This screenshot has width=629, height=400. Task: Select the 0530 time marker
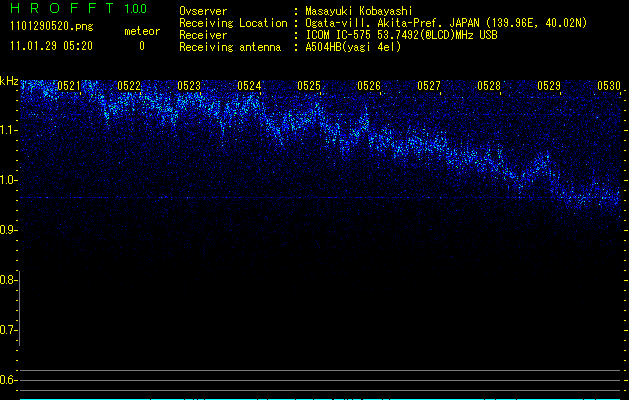[x=609, y=86]
